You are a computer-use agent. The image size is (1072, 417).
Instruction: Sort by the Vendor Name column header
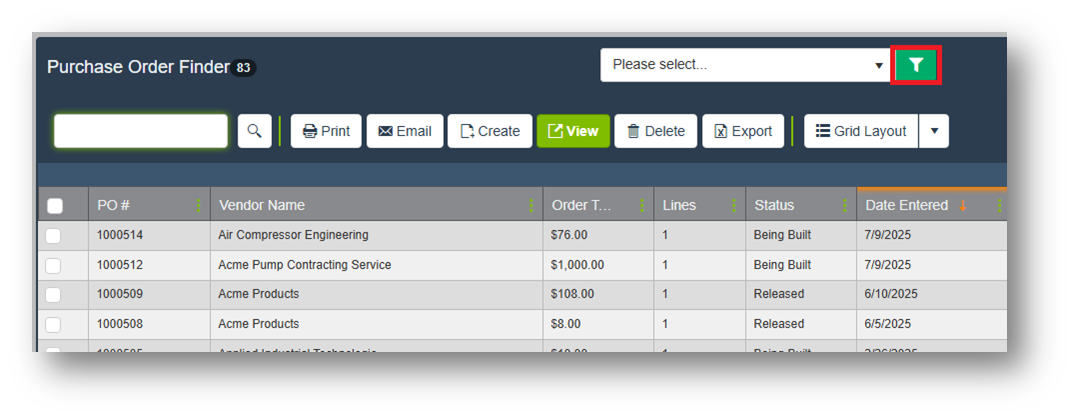pyautogui.click(x=262, y=205)
